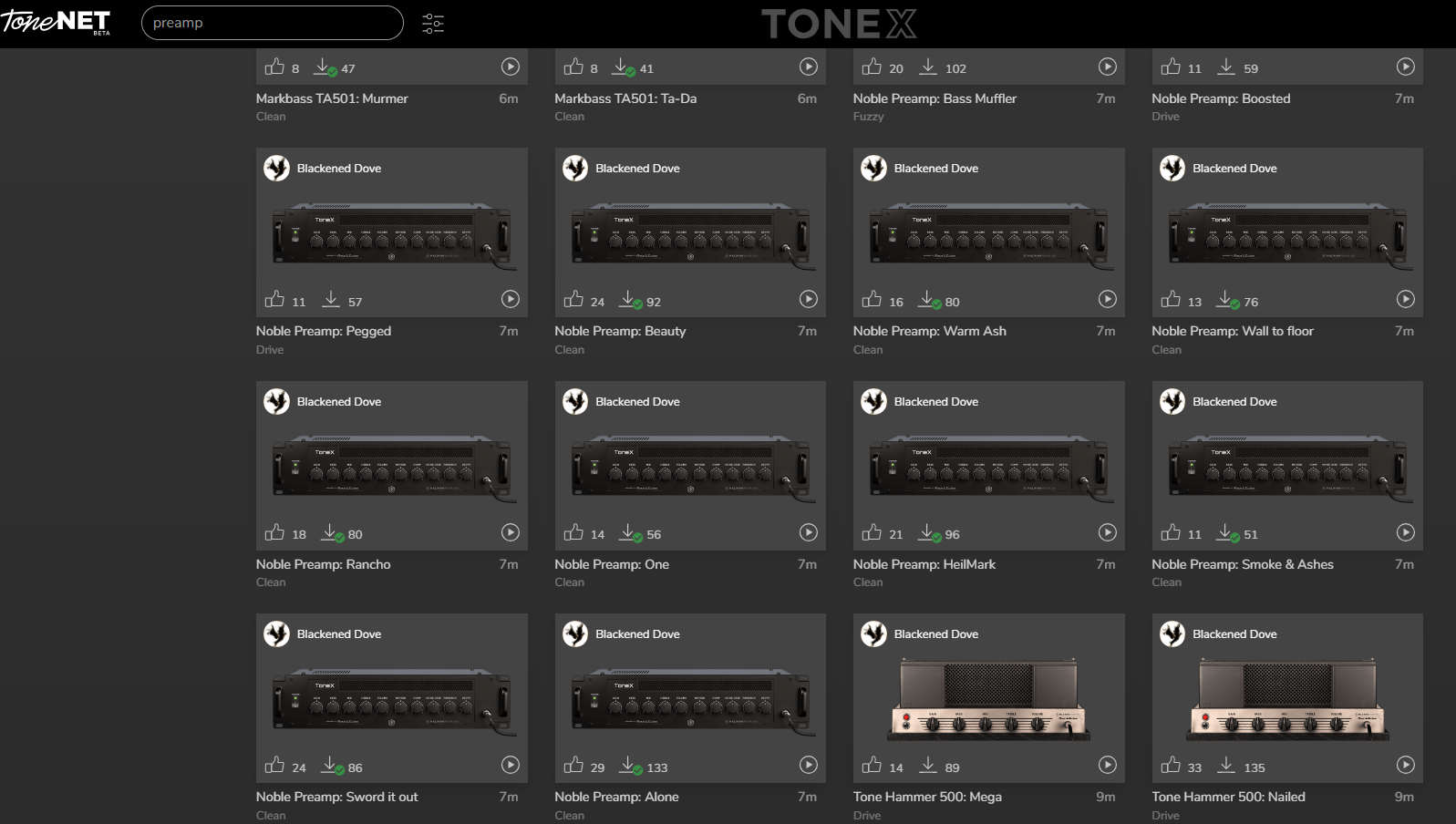Select the Tone Hammer 500: Mega amp thumbnail
This screenshot has height=824, width=1456.
point(989,698)
